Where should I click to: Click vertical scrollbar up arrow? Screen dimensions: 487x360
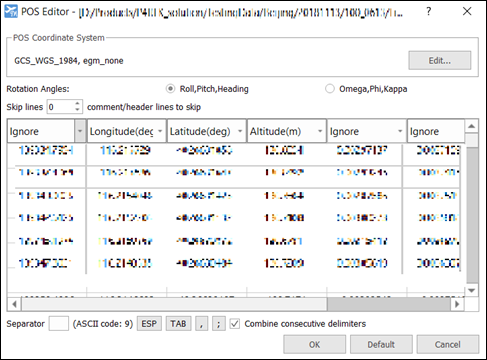coord(471,126)
